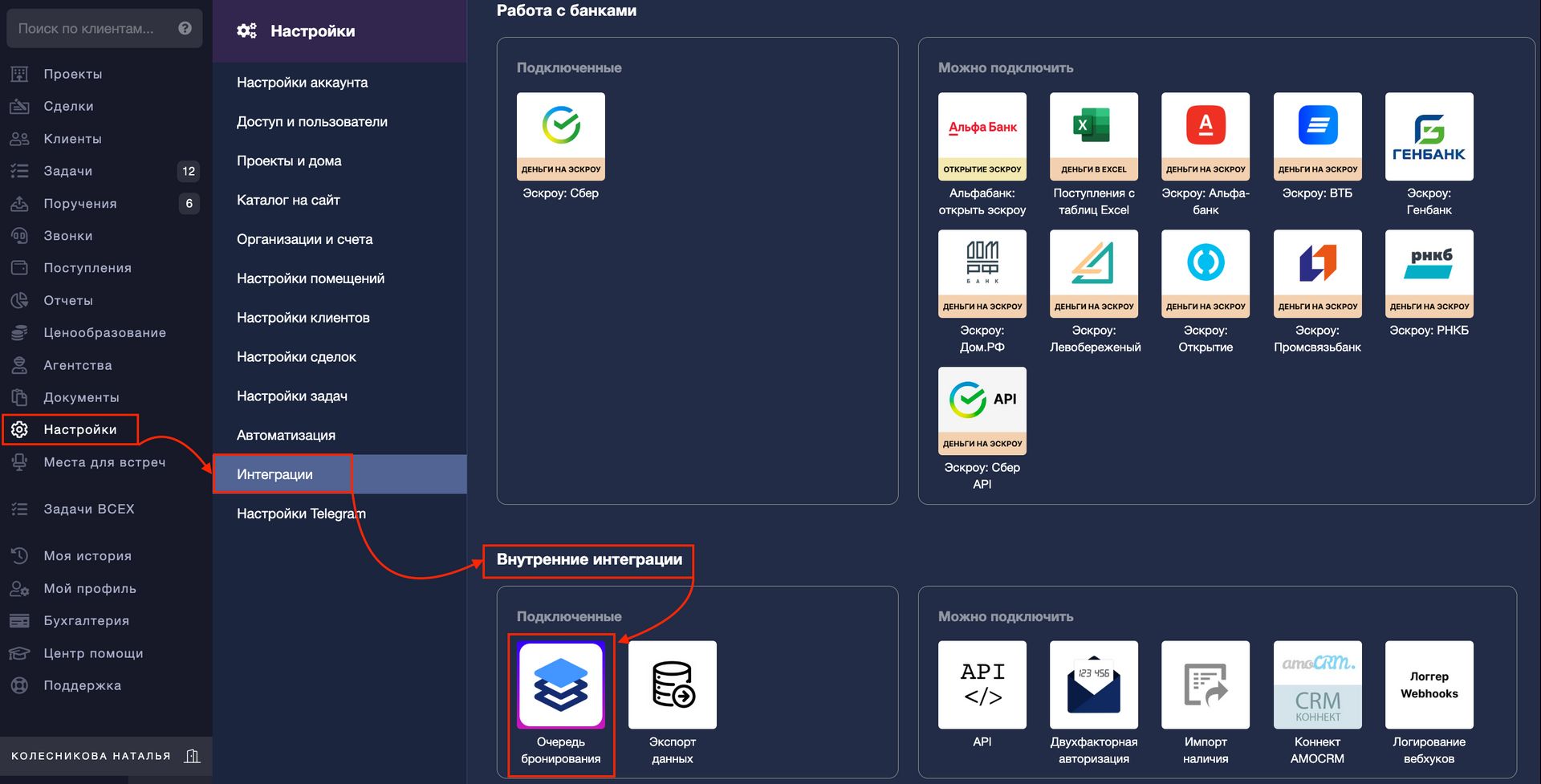Click the building icon beside user name
The width and height of the screenshot is (1541, 784).
[192, 756]
